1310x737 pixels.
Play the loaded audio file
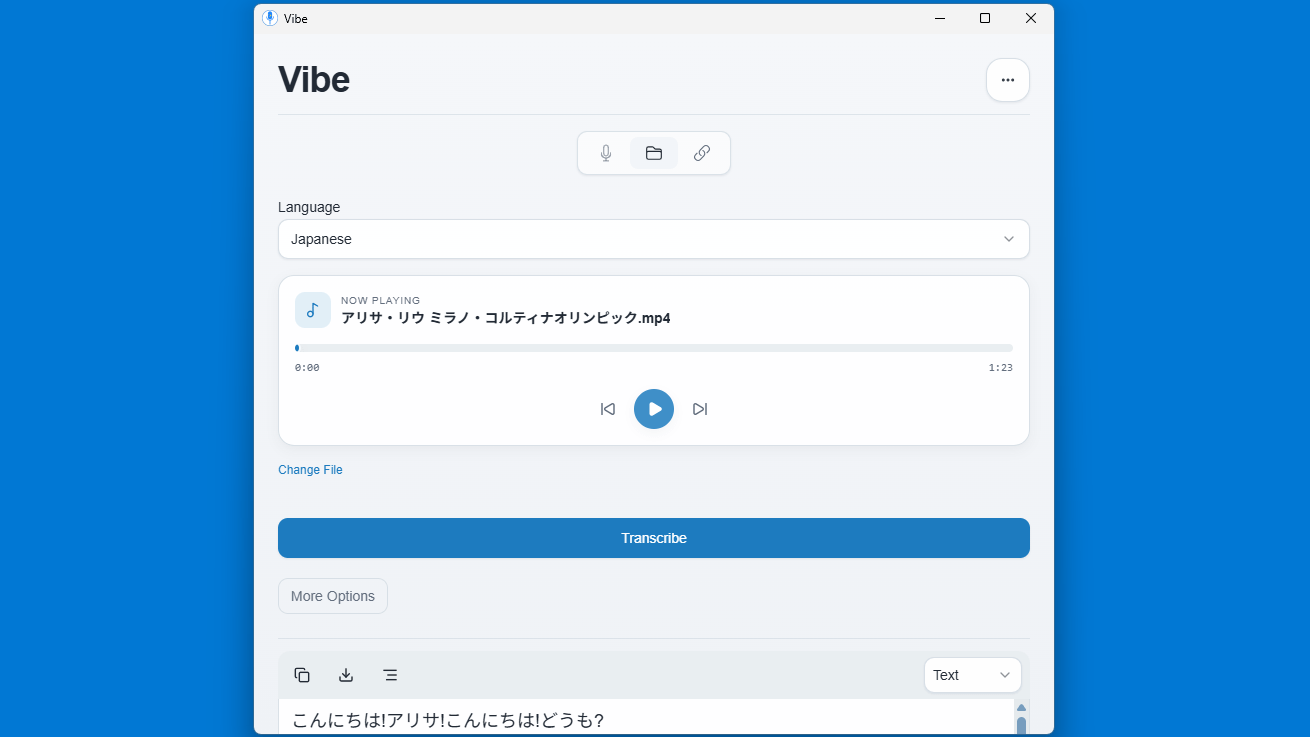click(x=654, y=409)
